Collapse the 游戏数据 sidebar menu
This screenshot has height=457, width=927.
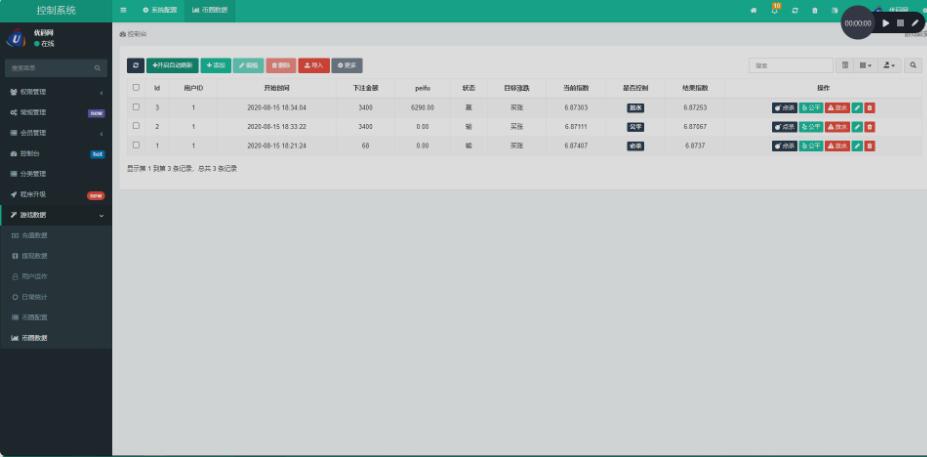[x=56, y=215]
